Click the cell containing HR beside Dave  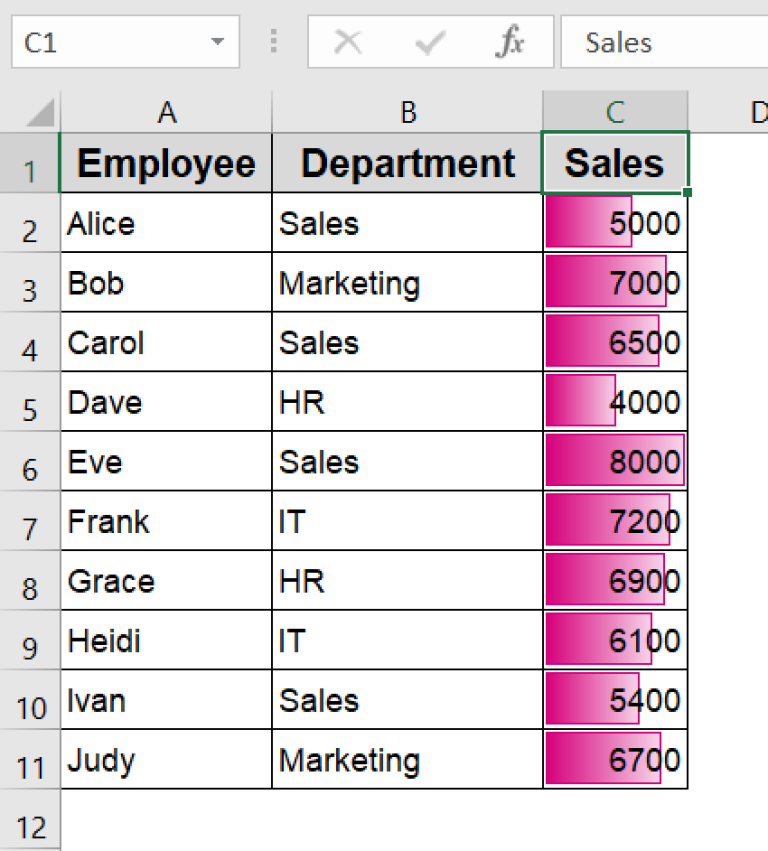407,402
